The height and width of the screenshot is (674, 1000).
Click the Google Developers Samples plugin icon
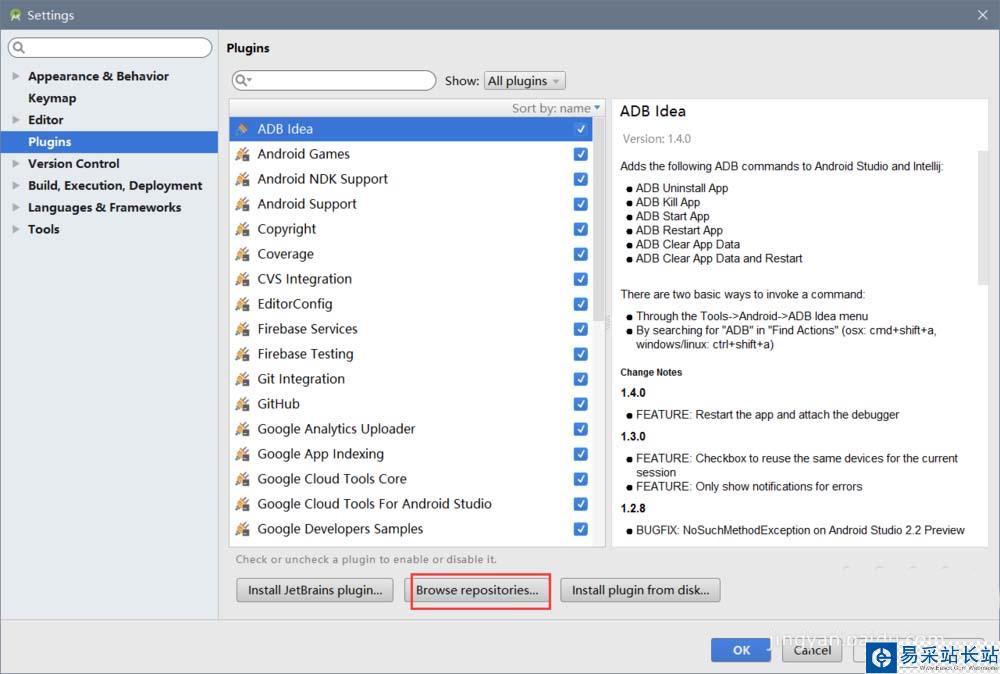coord(242,529)
